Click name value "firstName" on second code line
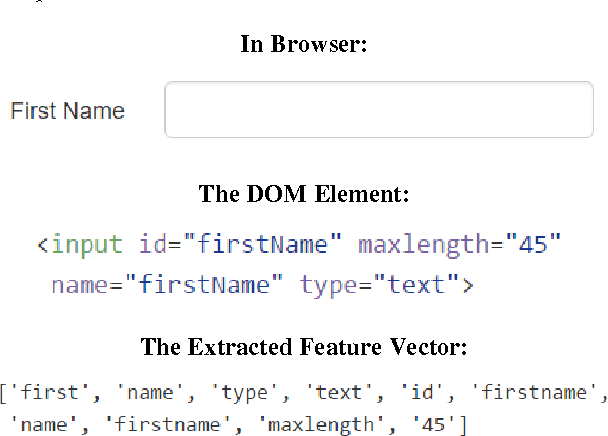 (x=203, y=285)
